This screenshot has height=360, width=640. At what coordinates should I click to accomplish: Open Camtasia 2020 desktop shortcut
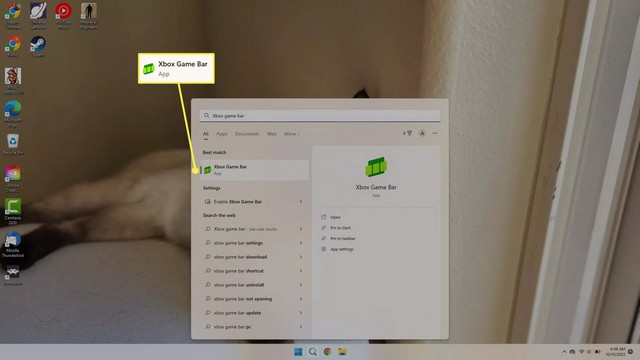tap(13, 211)
